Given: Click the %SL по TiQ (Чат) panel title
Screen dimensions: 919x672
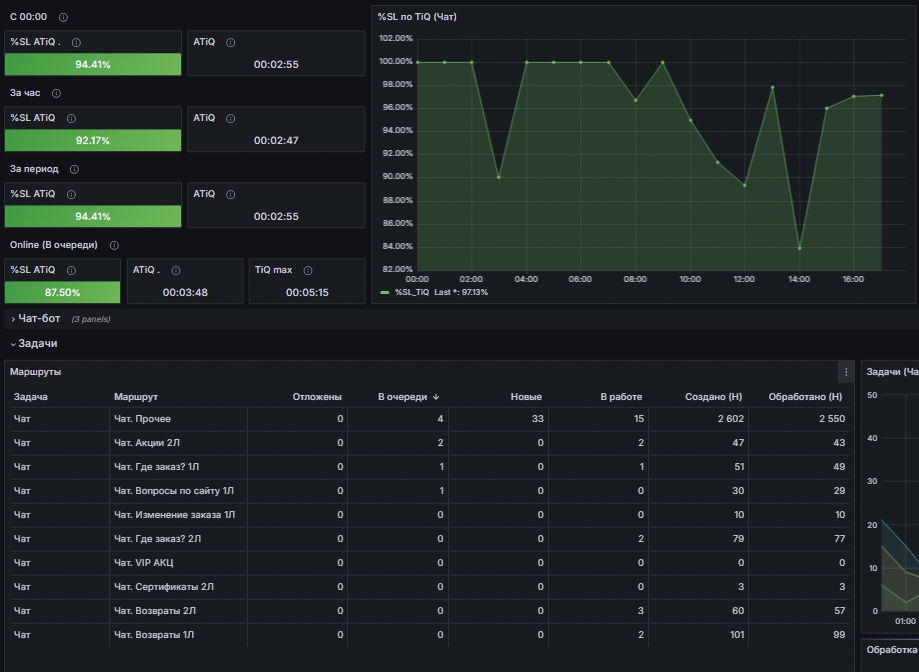Looking at the screenshot, I should pyautogui.click(x=417, y=17).
